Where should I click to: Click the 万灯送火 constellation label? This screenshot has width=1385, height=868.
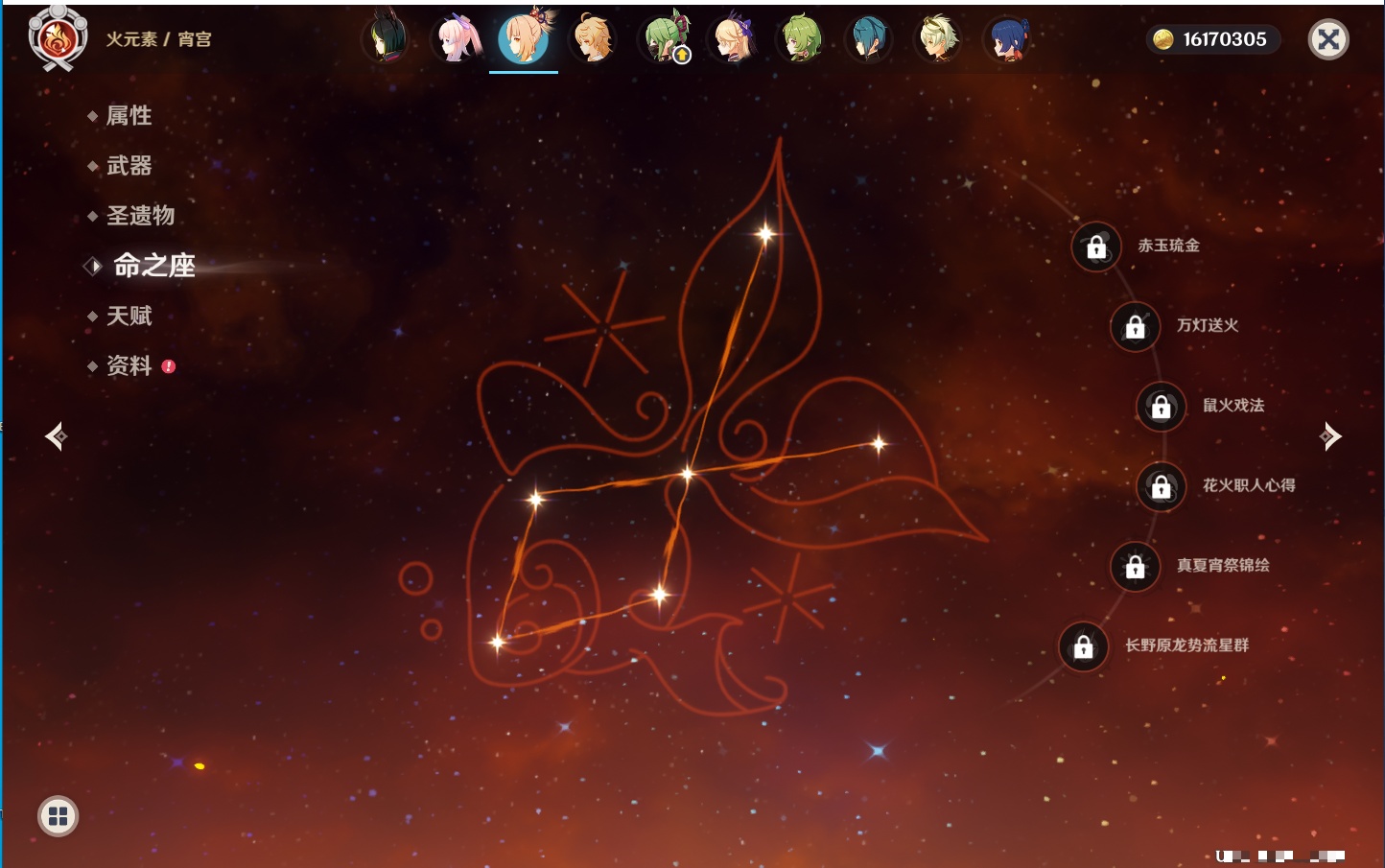tap(1208, 325)
